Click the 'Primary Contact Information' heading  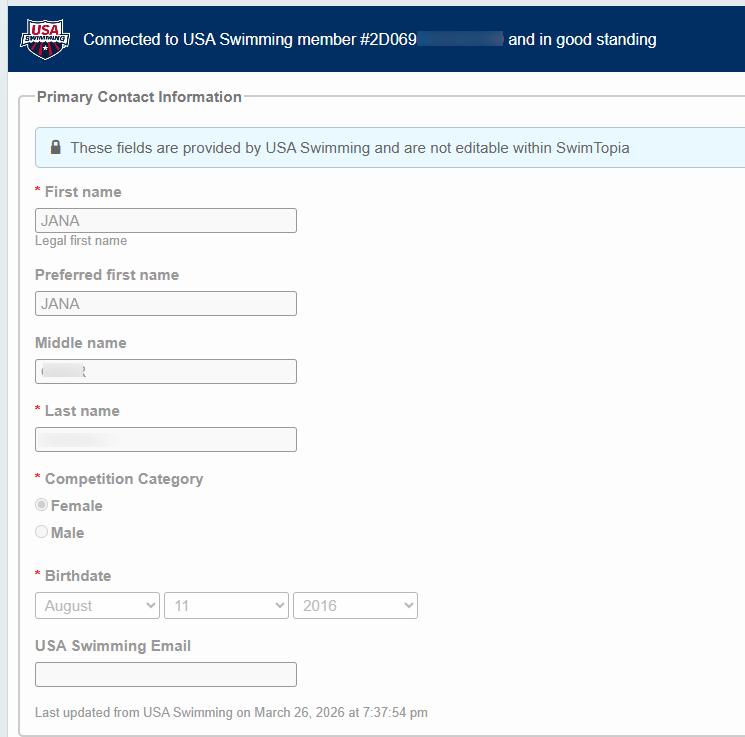tap(139, 97)
